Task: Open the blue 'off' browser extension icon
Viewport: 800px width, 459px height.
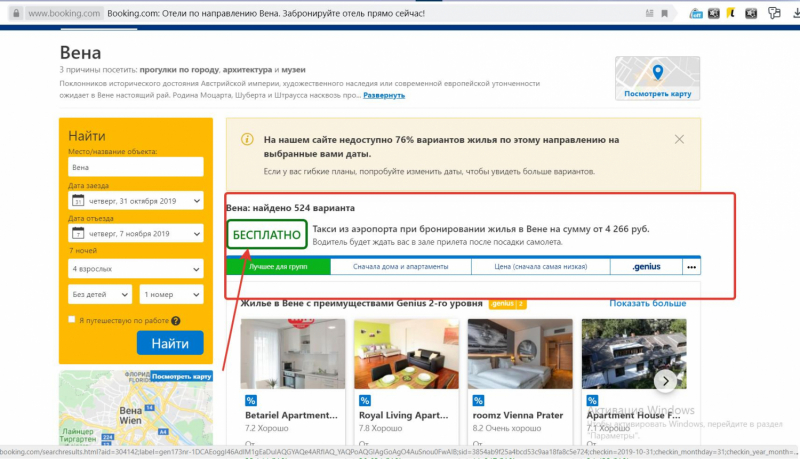Action: 696,13
